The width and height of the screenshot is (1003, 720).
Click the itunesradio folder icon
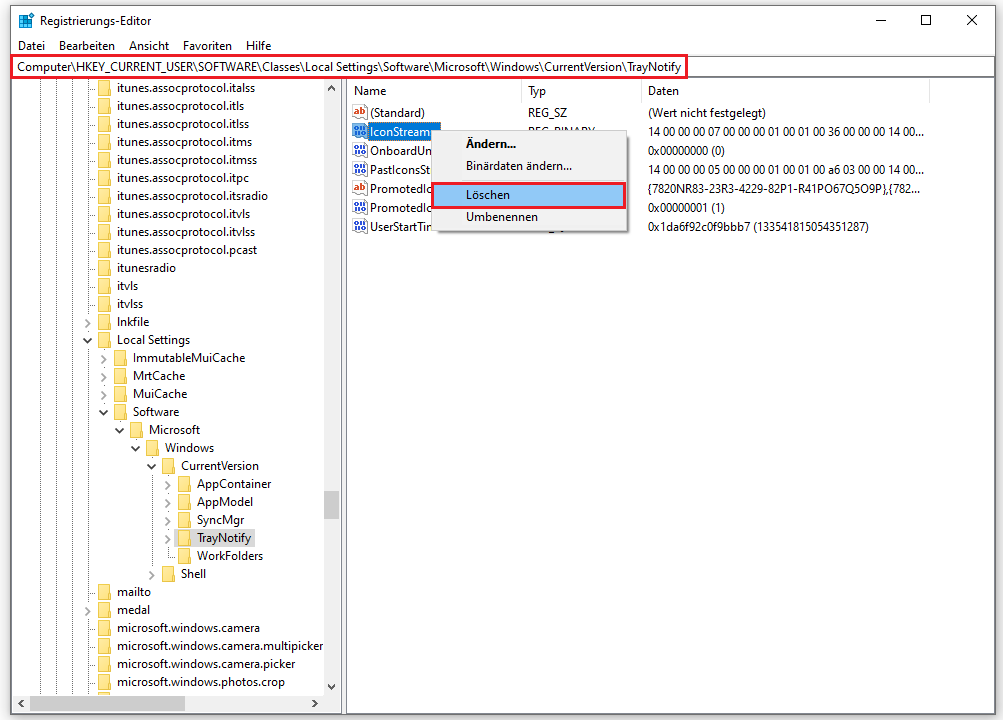pyautogui.click(x=106, y=267)
